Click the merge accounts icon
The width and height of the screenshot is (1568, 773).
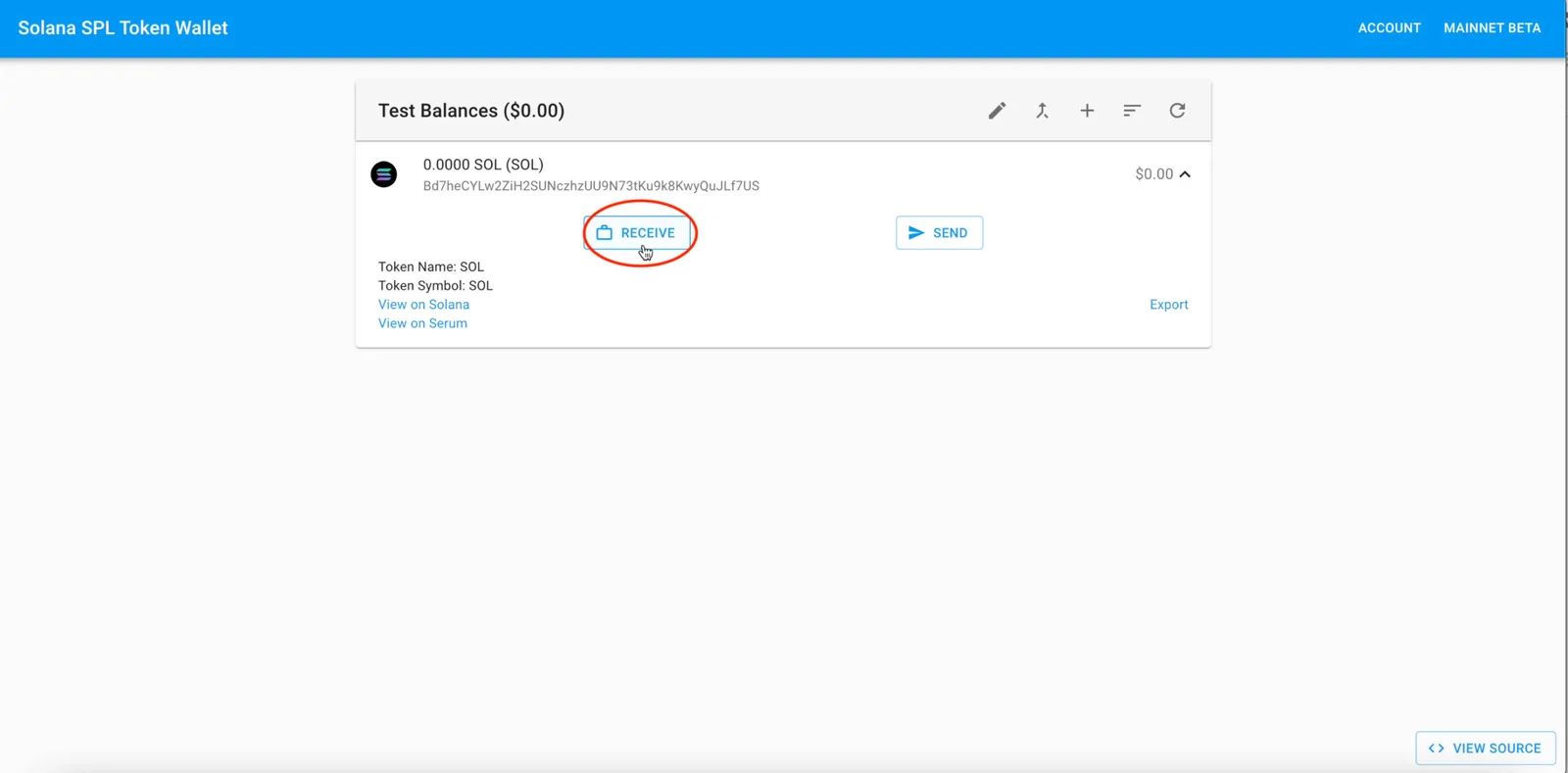(x=1042, y=111)
